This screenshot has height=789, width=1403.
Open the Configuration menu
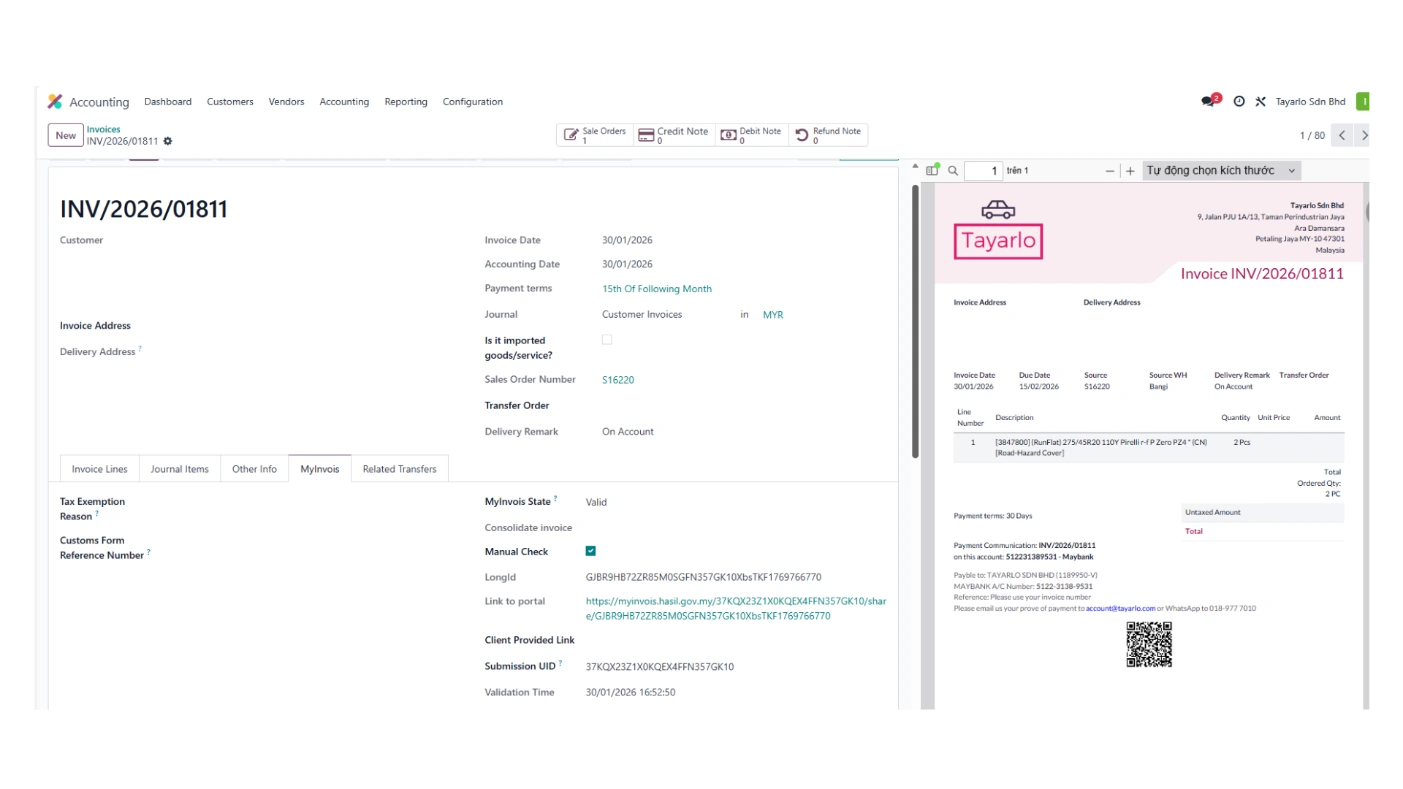pos(472,102)
